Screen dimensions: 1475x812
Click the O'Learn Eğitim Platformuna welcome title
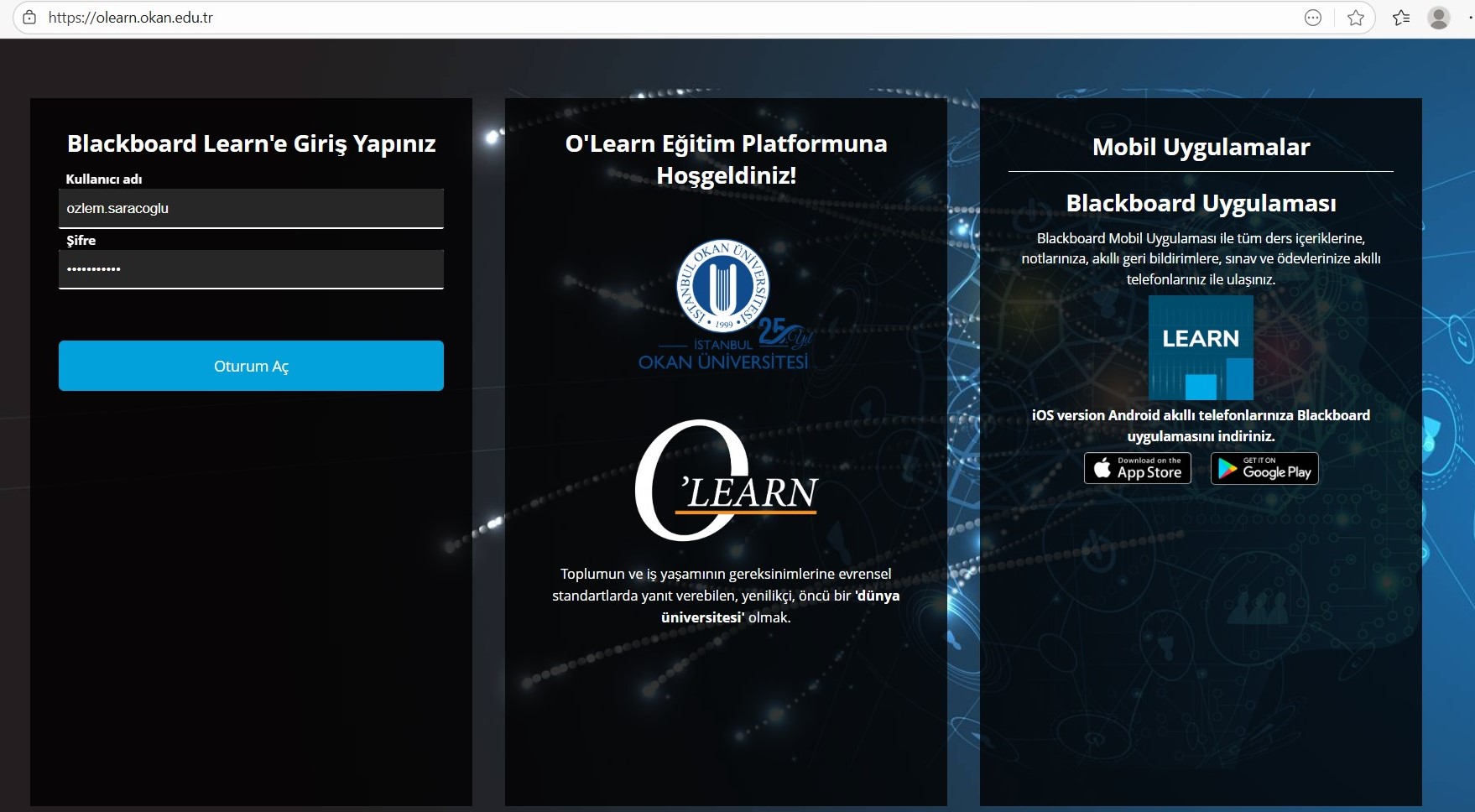726,159
